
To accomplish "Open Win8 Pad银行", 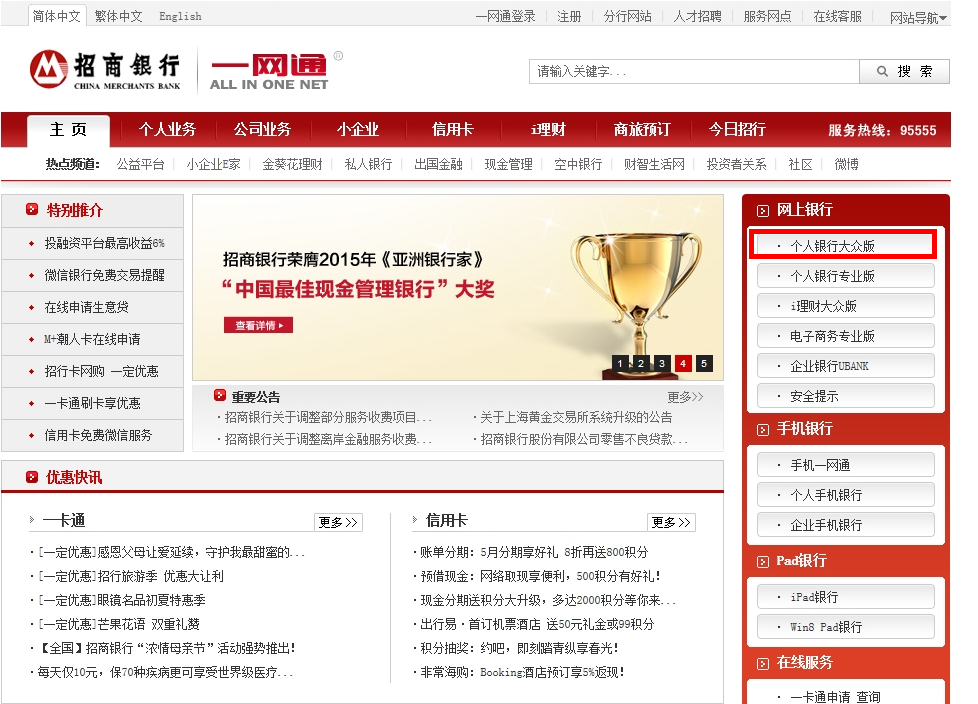I will [x=845, y=627].
